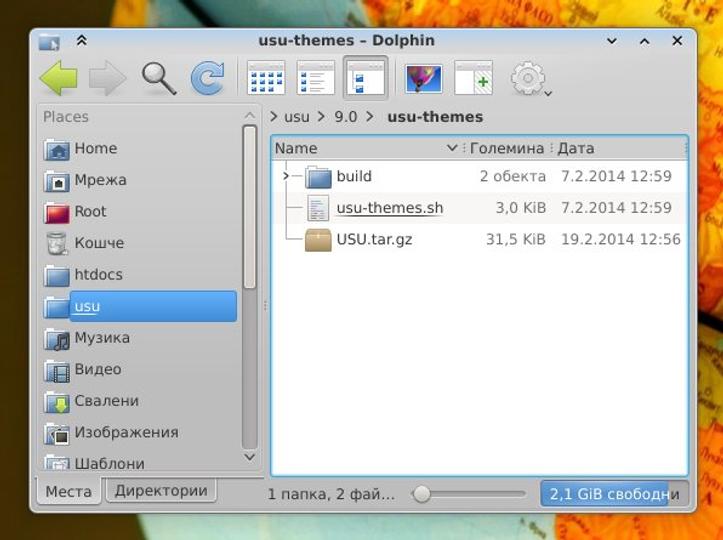This screenshot has height=540, width=723.
Task: Click the zoom slider handle
Action: [421, 494]
